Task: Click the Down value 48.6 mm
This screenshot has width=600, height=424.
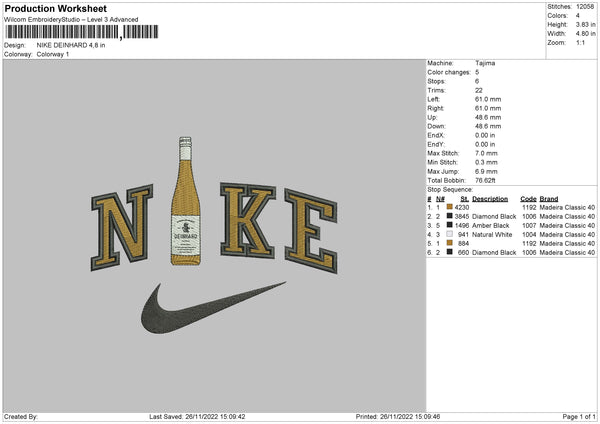Action: [x=488, y=126]
